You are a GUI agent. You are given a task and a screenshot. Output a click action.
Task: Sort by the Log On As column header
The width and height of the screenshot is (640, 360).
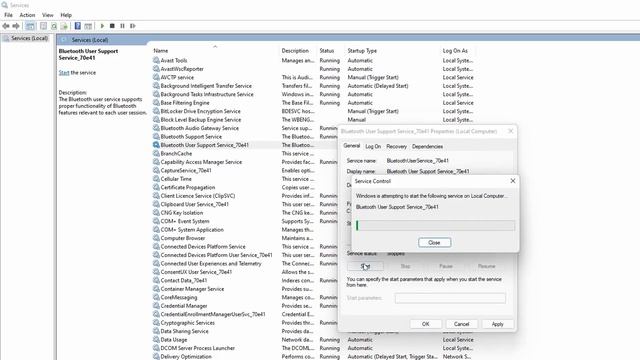[455, 51]
